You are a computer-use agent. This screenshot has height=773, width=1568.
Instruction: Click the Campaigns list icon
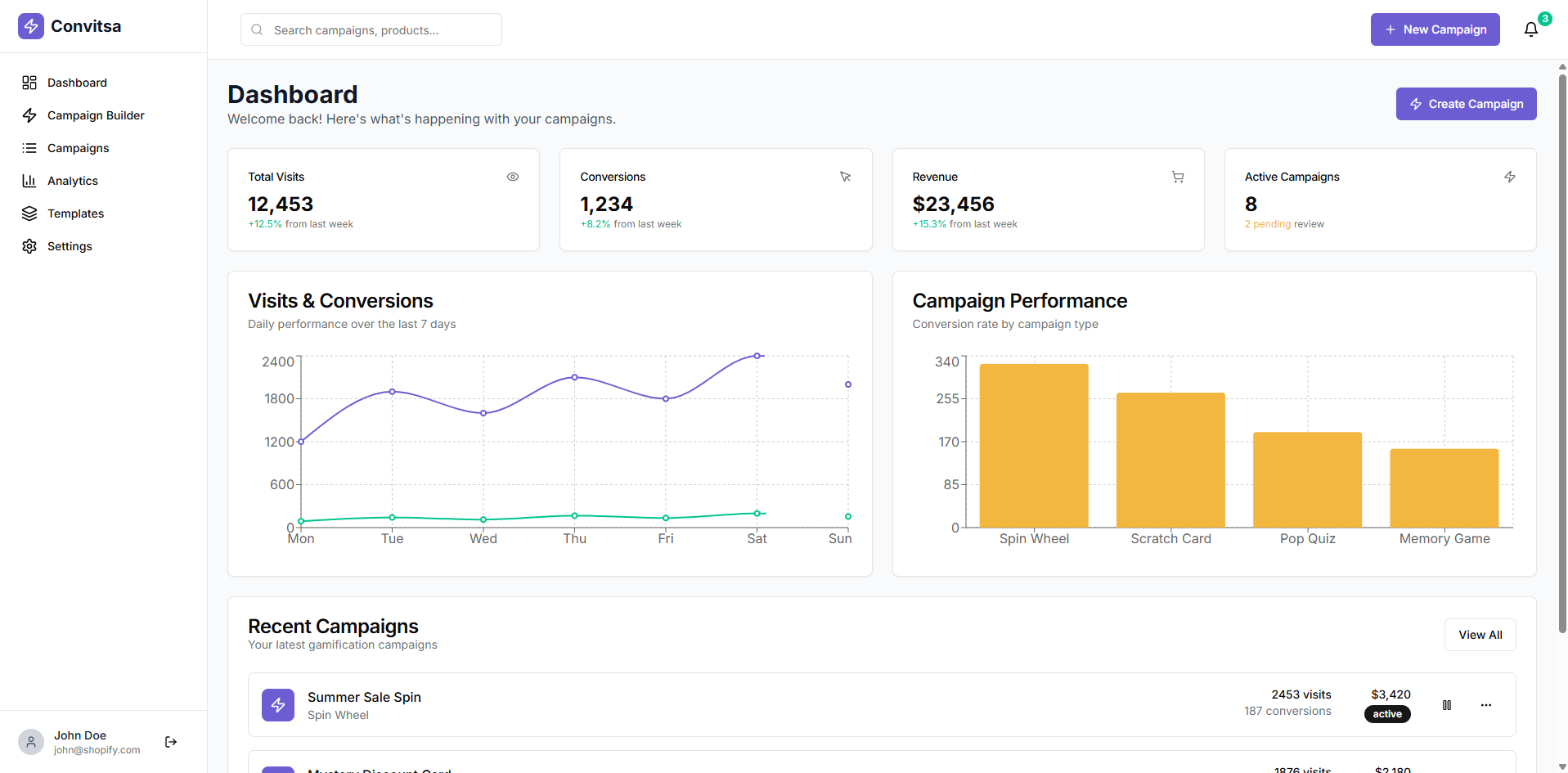coord(29,148)
